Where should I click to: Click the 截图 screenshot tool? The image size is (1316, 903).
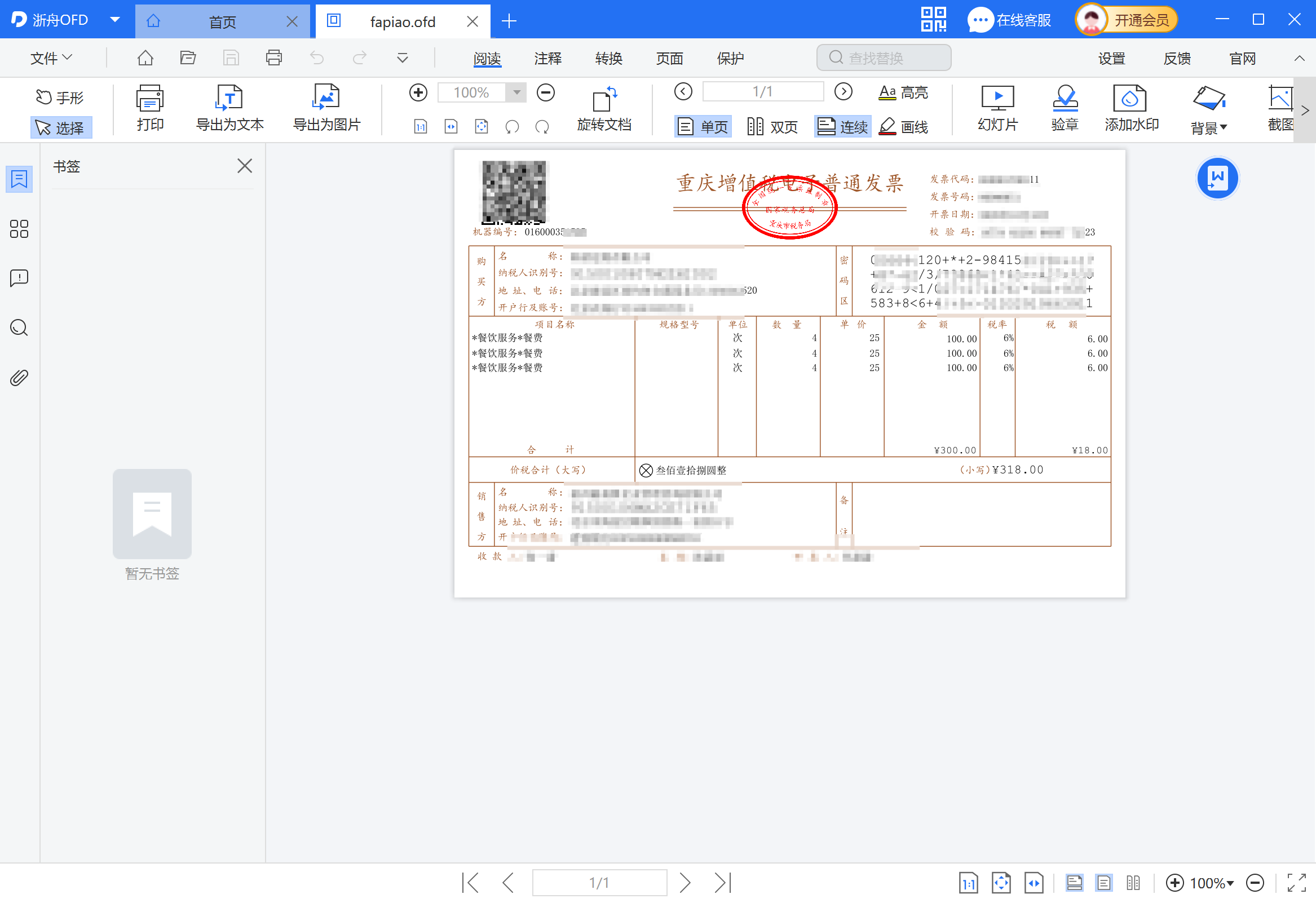pyautogui.click(x=1281, y=109)
